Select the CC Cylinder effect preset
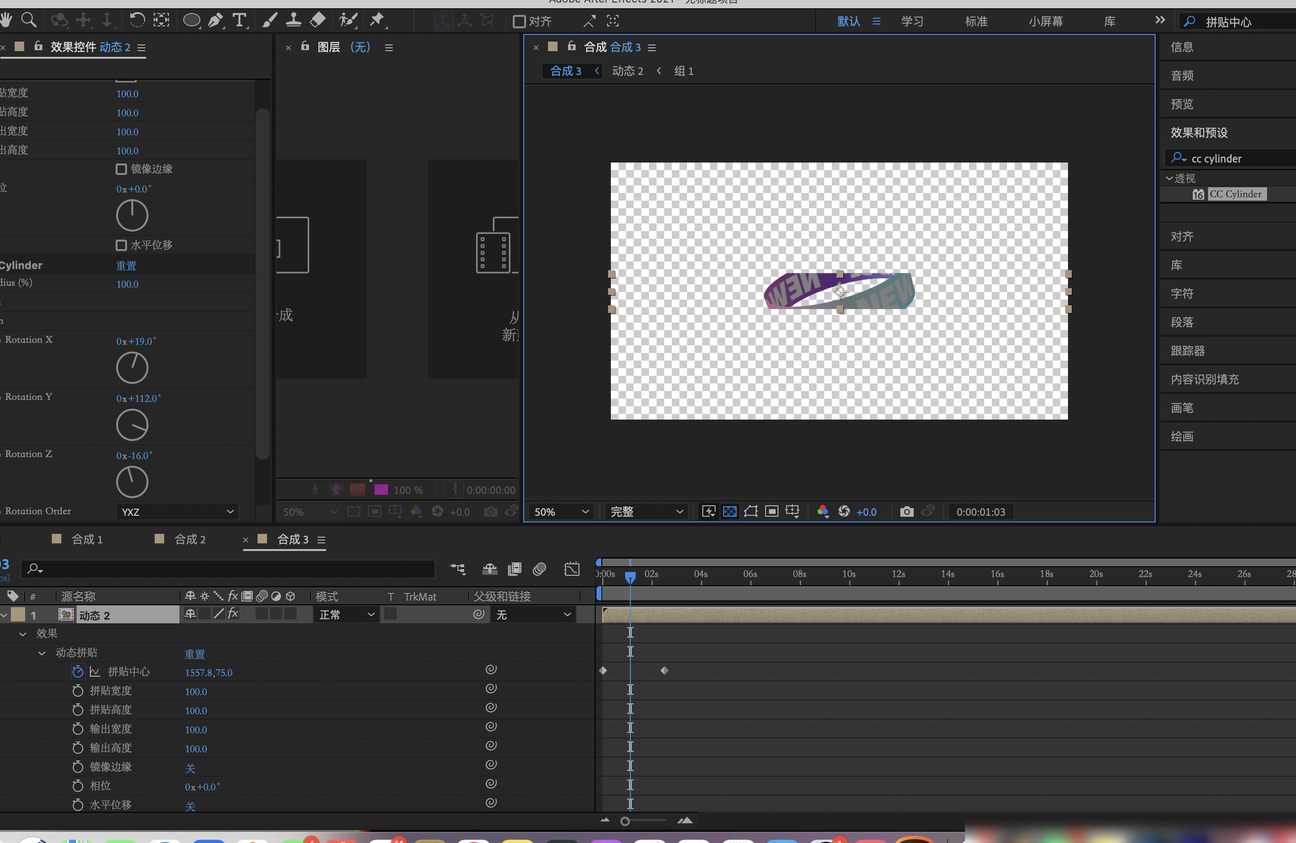 coord(1236,194)
